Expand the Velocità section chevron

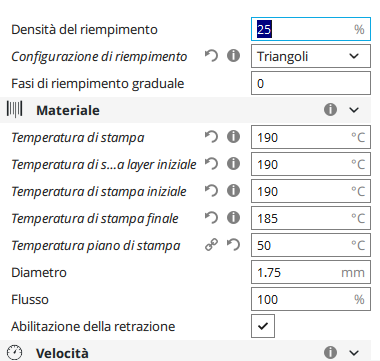coord(354,353)
